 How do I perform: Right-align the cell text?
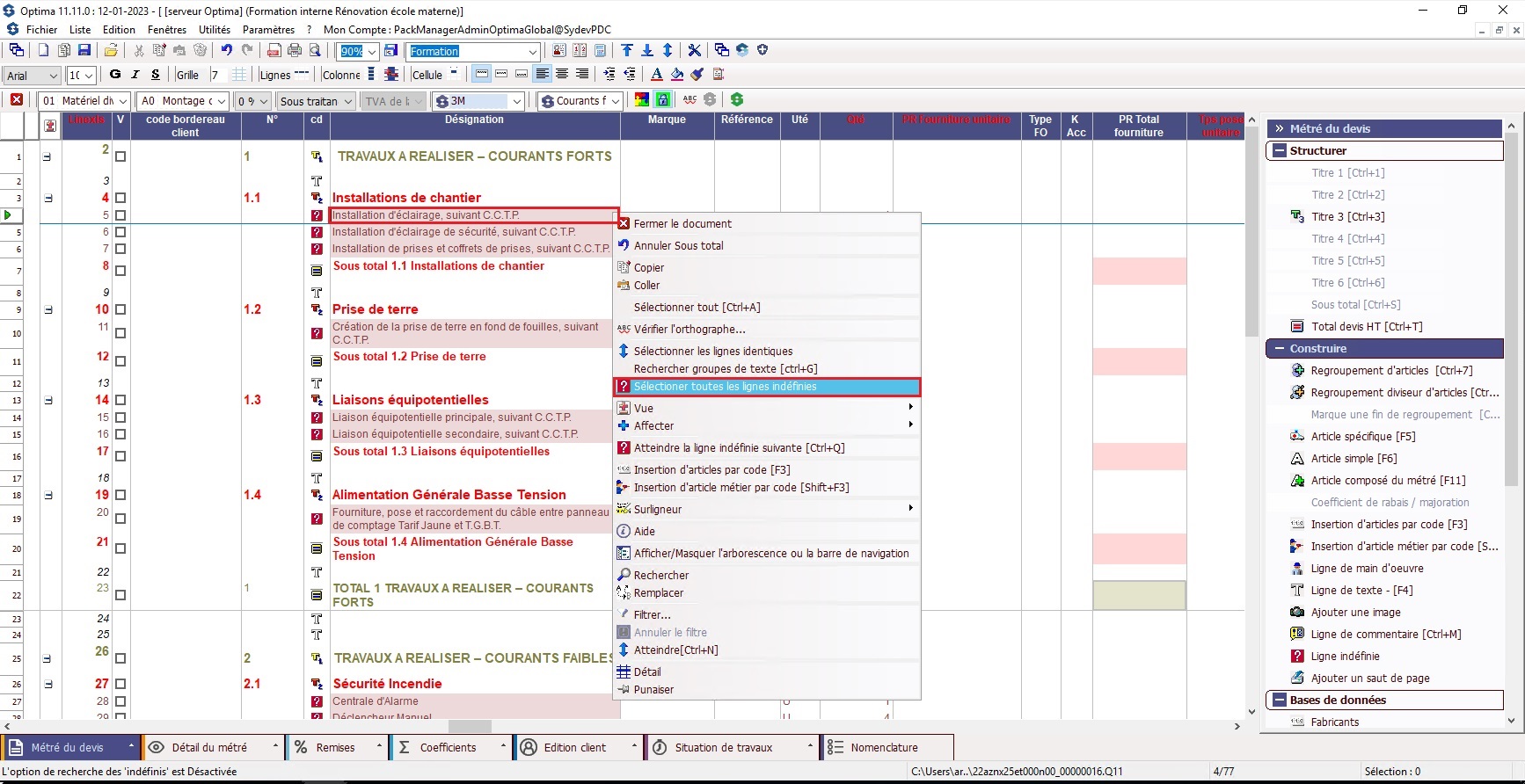coord(581,75)
